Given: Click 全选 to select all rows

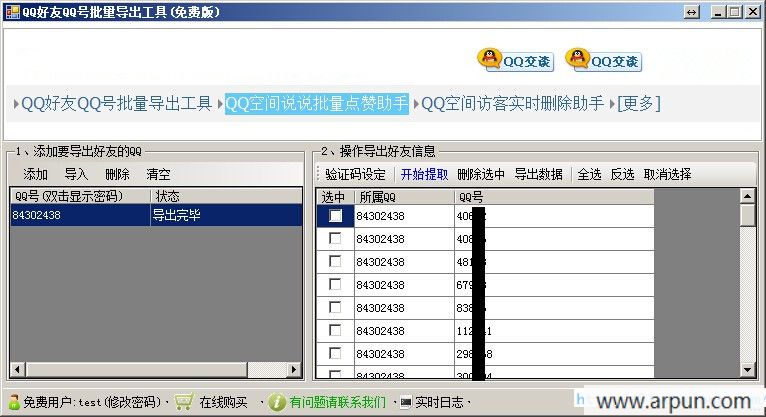Looking at the screenshot, I should (589, 174).
